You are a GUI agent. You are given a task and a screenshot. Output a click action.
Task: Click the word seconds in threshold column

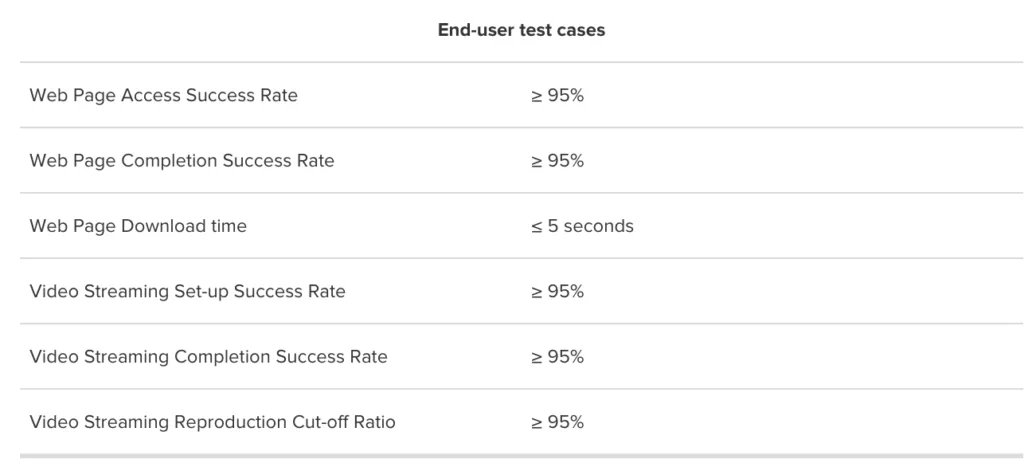click(598, 226)
